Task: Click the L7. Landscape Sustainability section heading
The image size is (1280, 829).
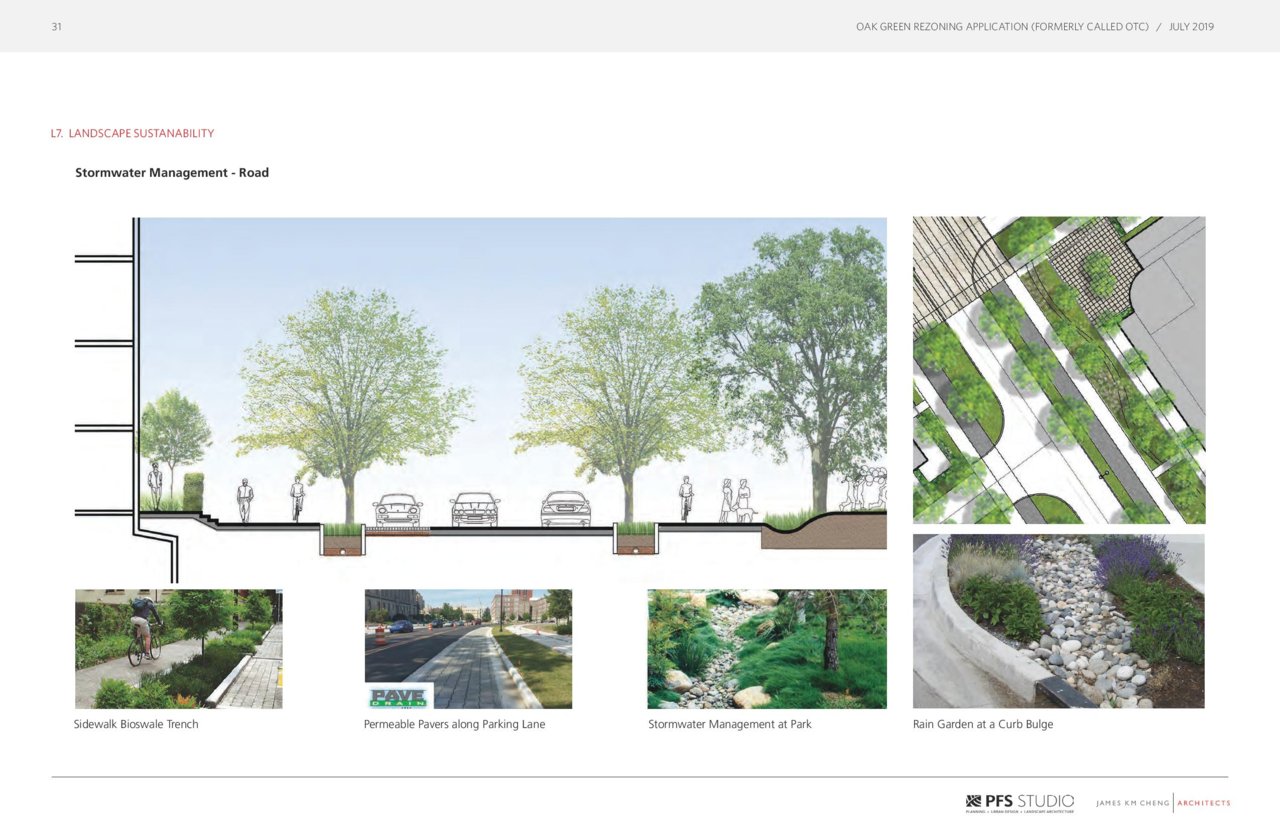Action: (132, 133)
